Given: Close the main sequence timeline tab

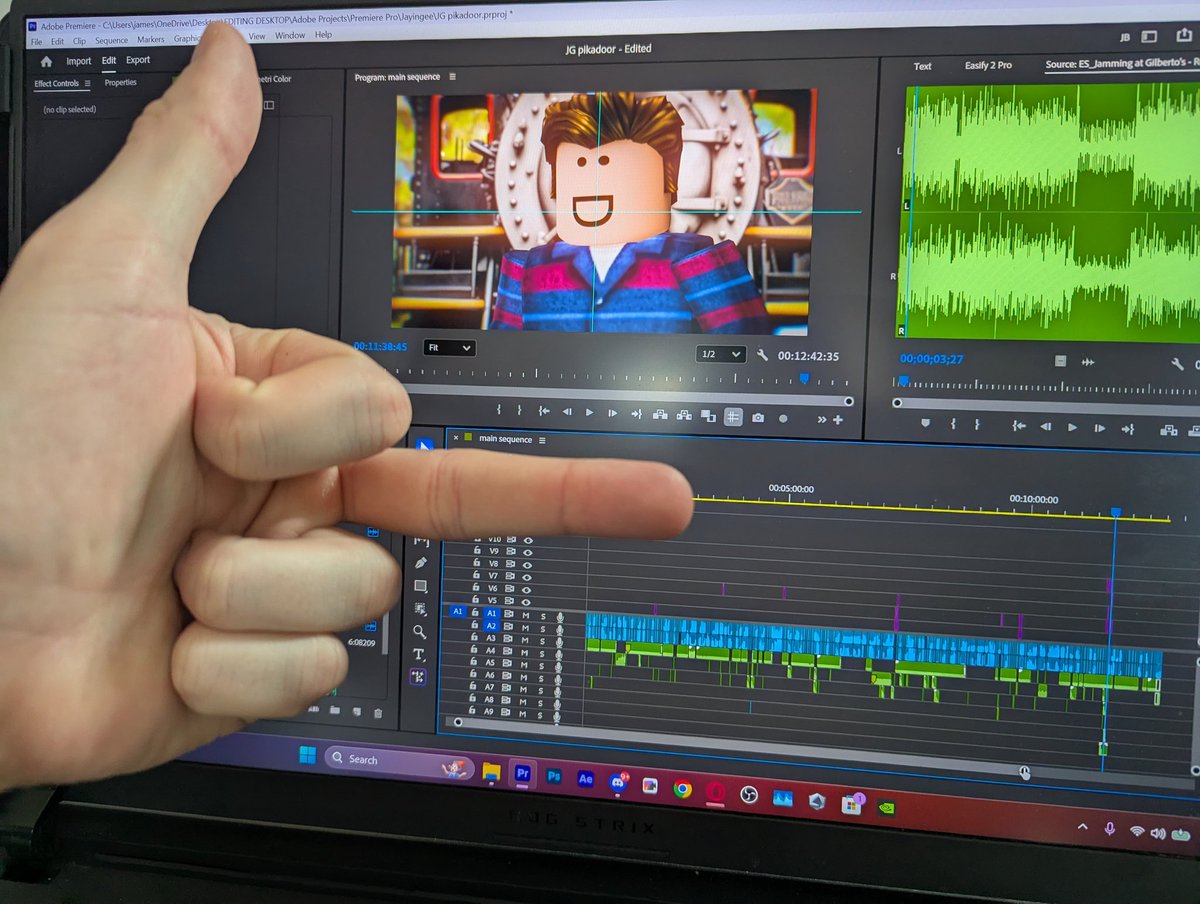Looking at the screenshot, I should click(456, 437).
